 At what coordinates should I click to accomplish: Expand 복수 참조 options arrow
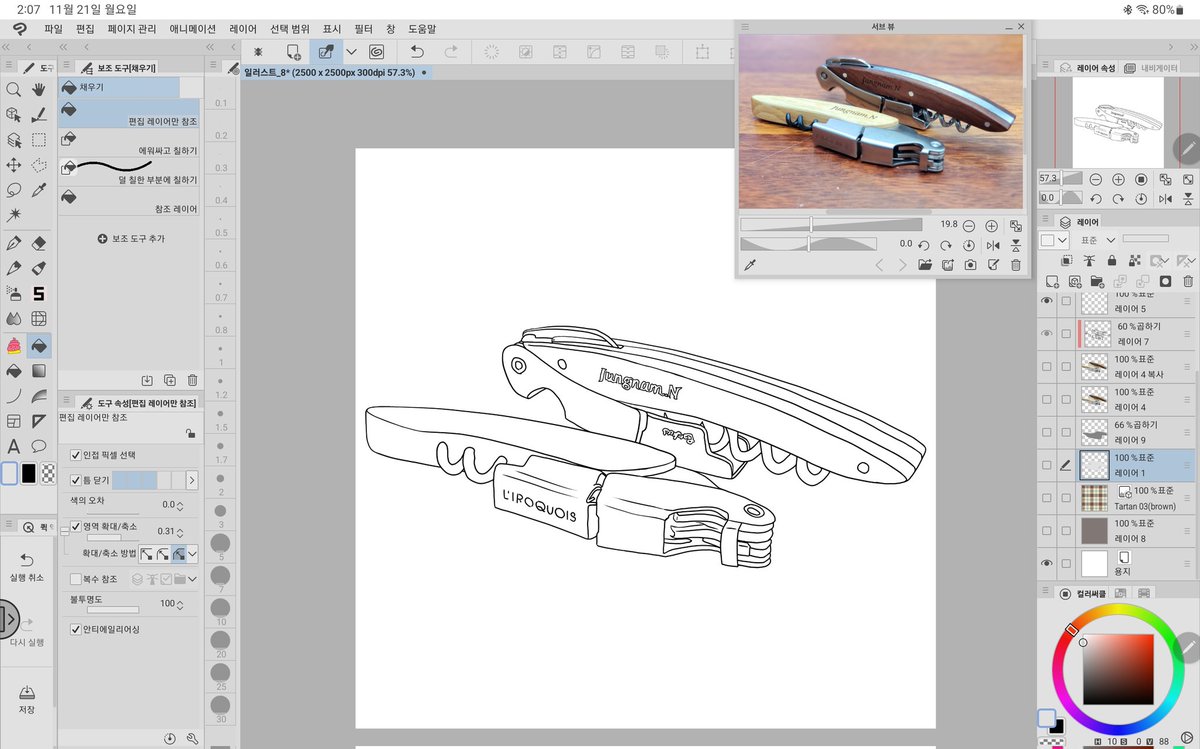tap(192, 578)
